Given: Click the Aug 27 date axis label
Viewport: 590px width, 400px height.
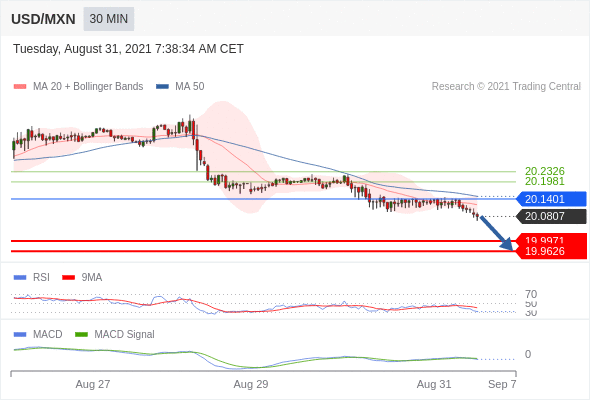Looking at the screenshot, I should pos(93,384).
